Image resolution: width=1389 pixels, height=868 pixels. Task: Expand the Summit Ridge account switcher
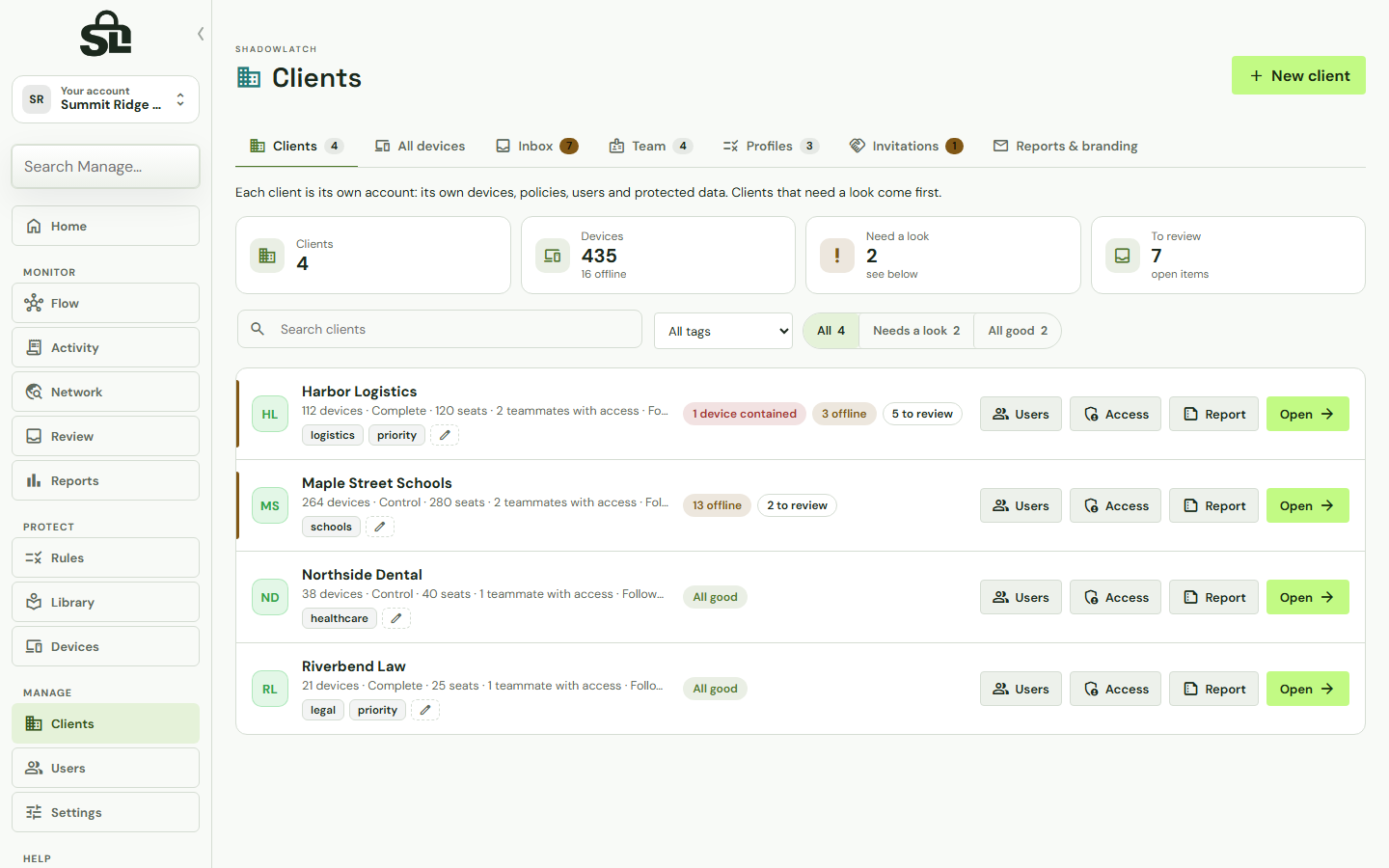pos(105,99)
